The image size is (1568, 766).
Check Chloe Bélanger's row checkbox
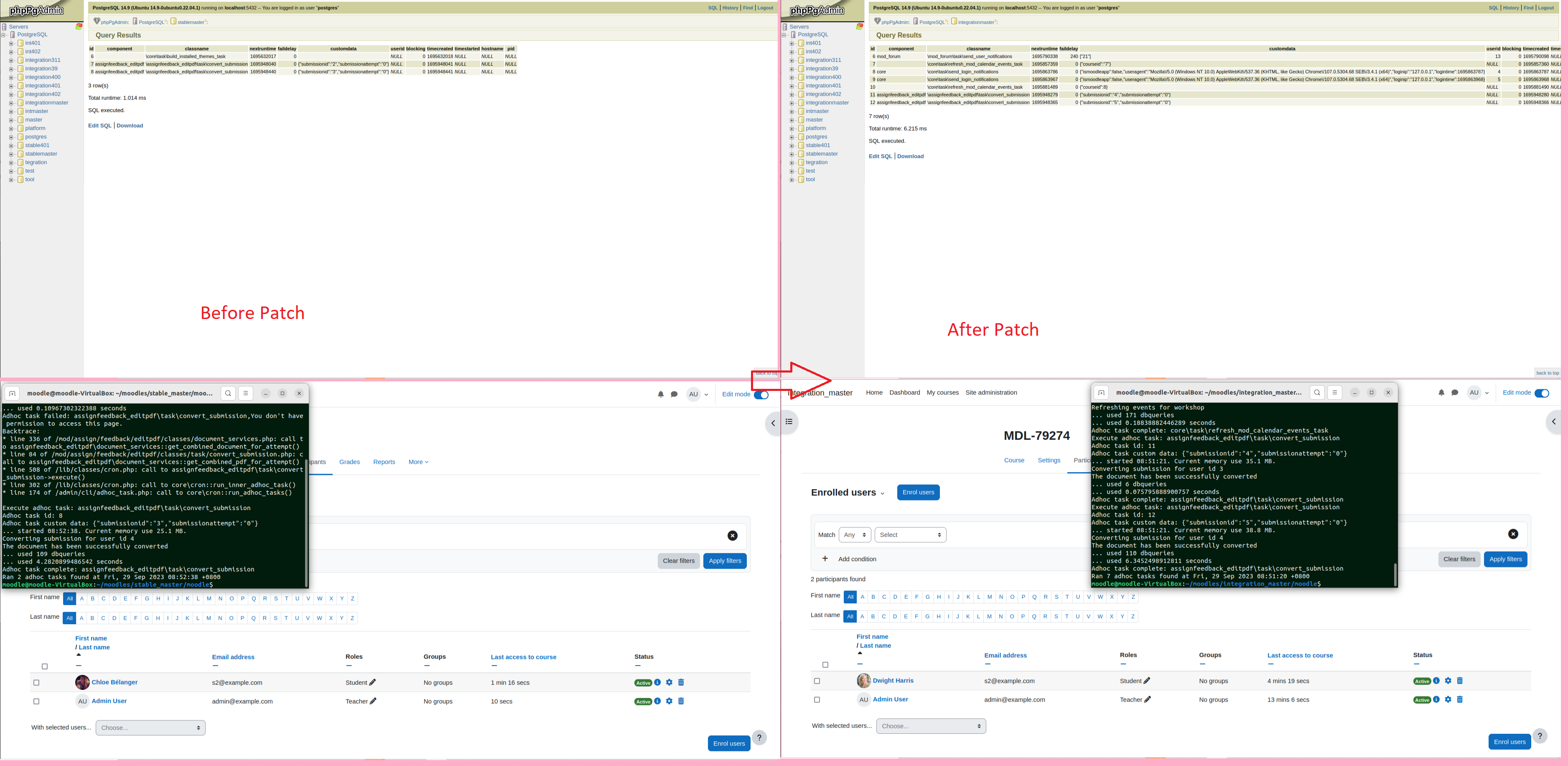tap(36, 682)
